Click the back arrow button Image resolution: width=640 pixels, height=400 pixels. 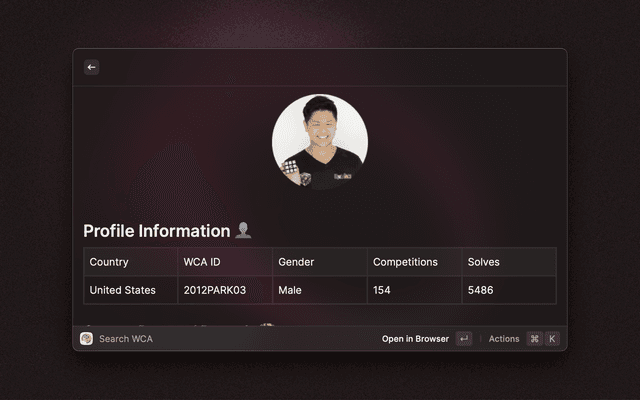[x=91, y=67]
